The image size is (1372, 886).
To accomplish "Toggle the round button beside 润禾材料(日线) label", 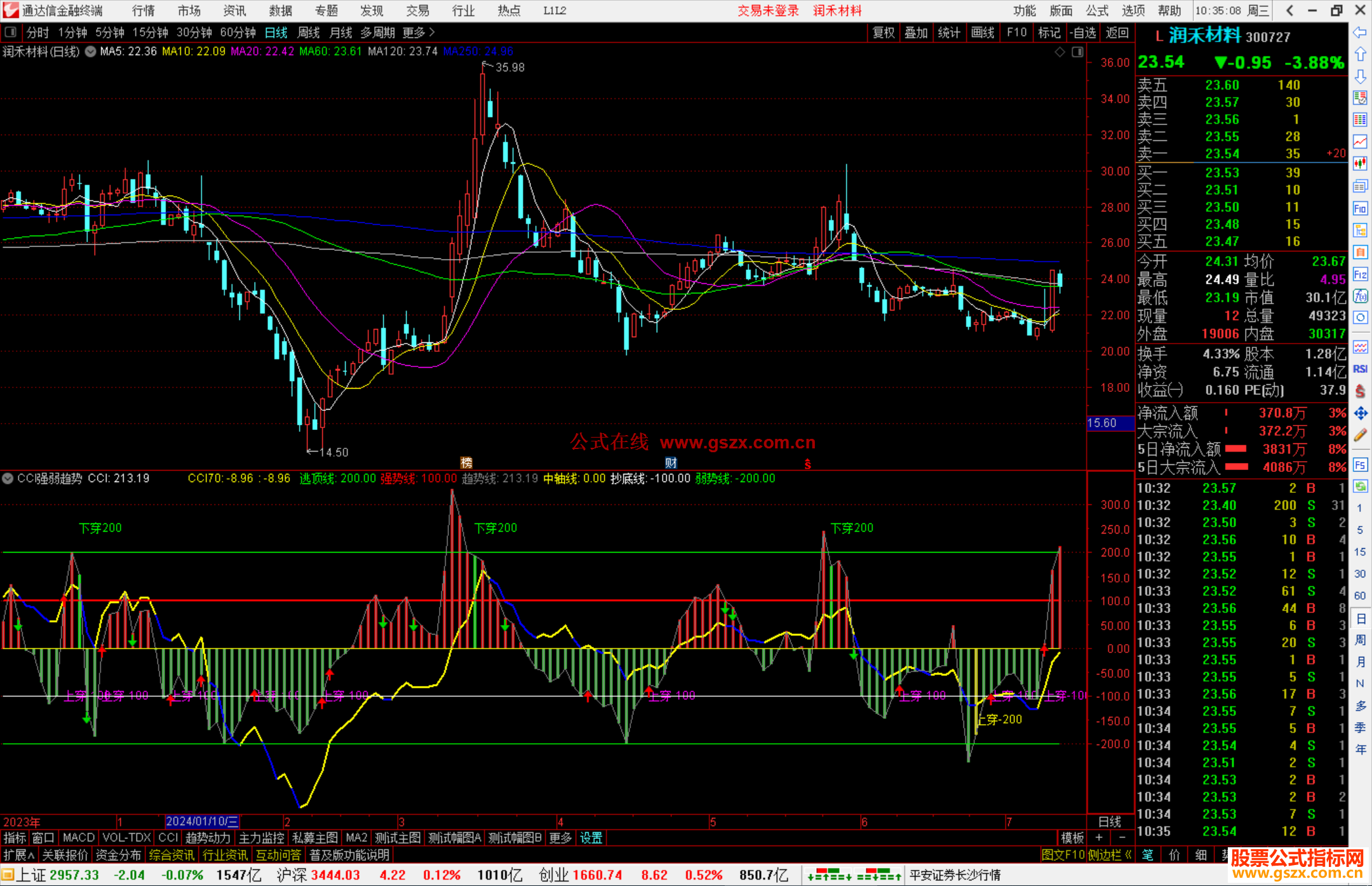I will pyautogui.click(x=90, y=51).
